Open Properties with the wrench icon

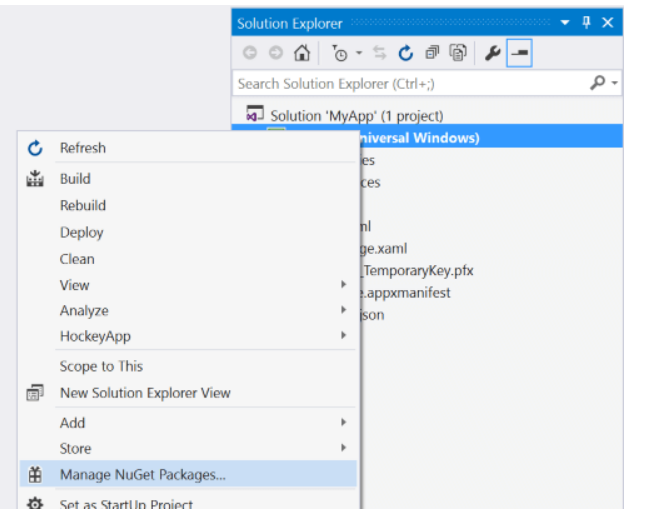(492, 53)
